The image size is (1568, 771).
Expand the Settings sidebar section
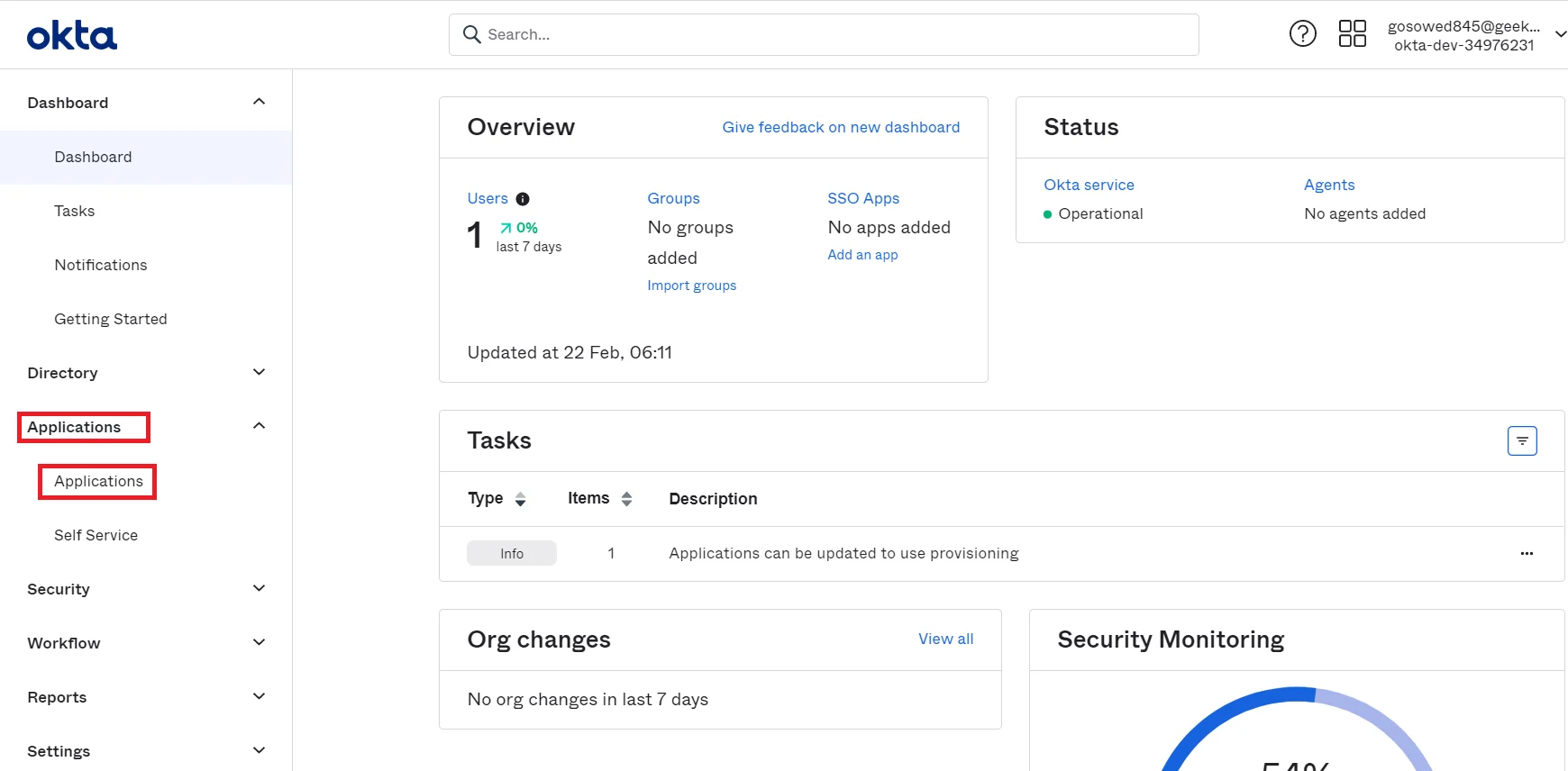(x=259, y=750)
